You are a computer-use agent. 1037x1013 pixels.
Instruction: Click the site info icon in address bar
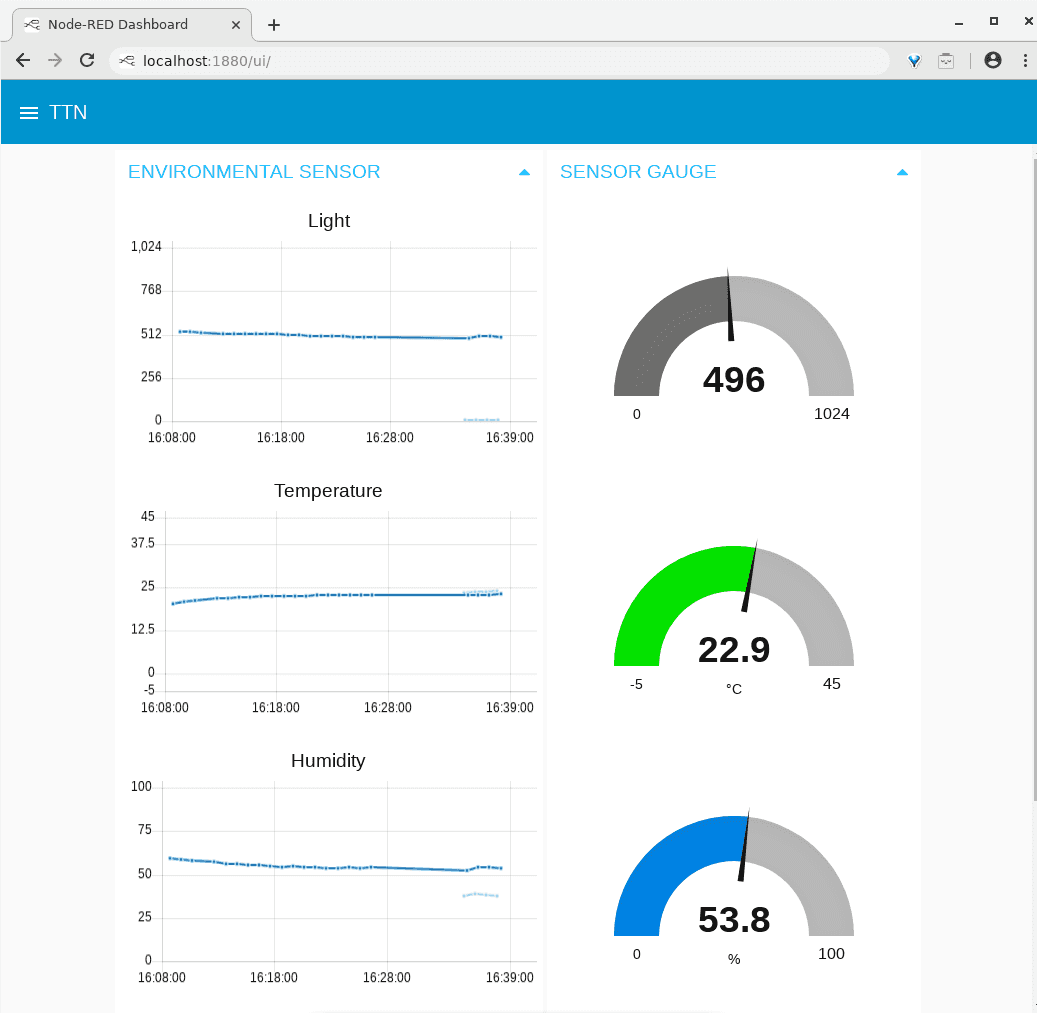(x=127, y=61)
